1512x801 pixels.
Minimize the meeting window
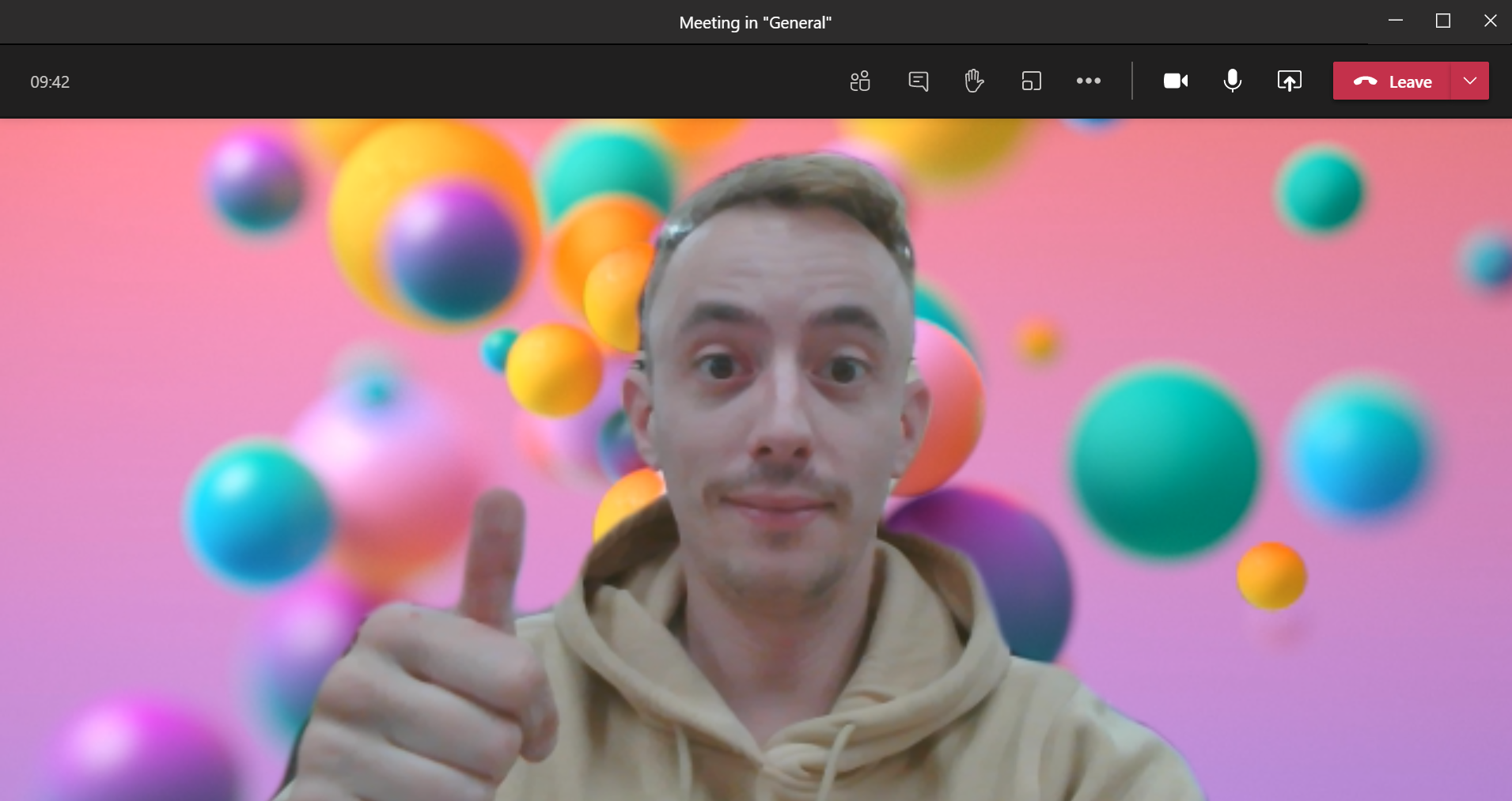point(1396,21)
